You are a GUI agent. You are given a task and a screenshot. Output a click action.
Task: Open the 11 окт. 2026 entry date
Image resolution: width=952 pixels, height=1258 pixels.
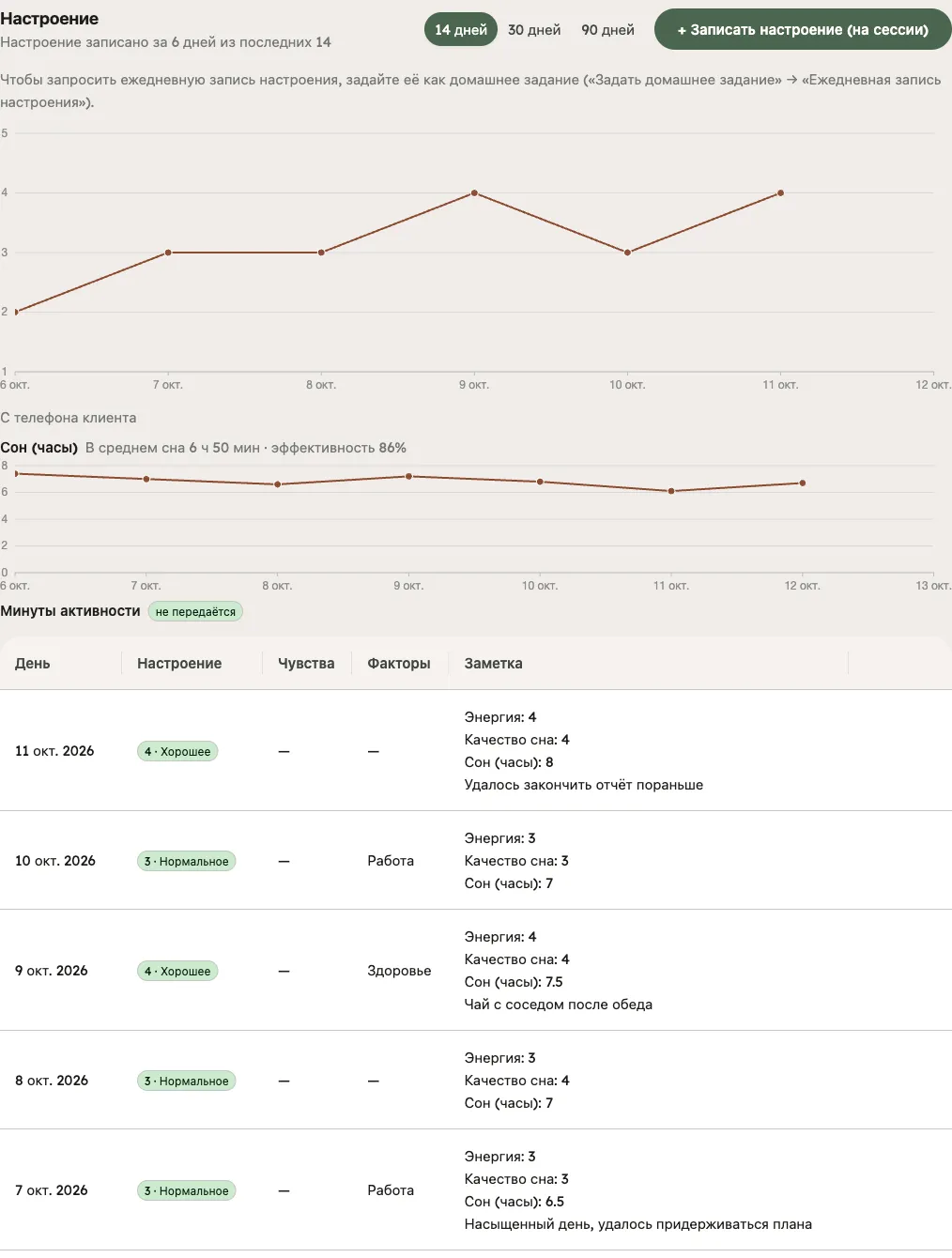(54, 751)
